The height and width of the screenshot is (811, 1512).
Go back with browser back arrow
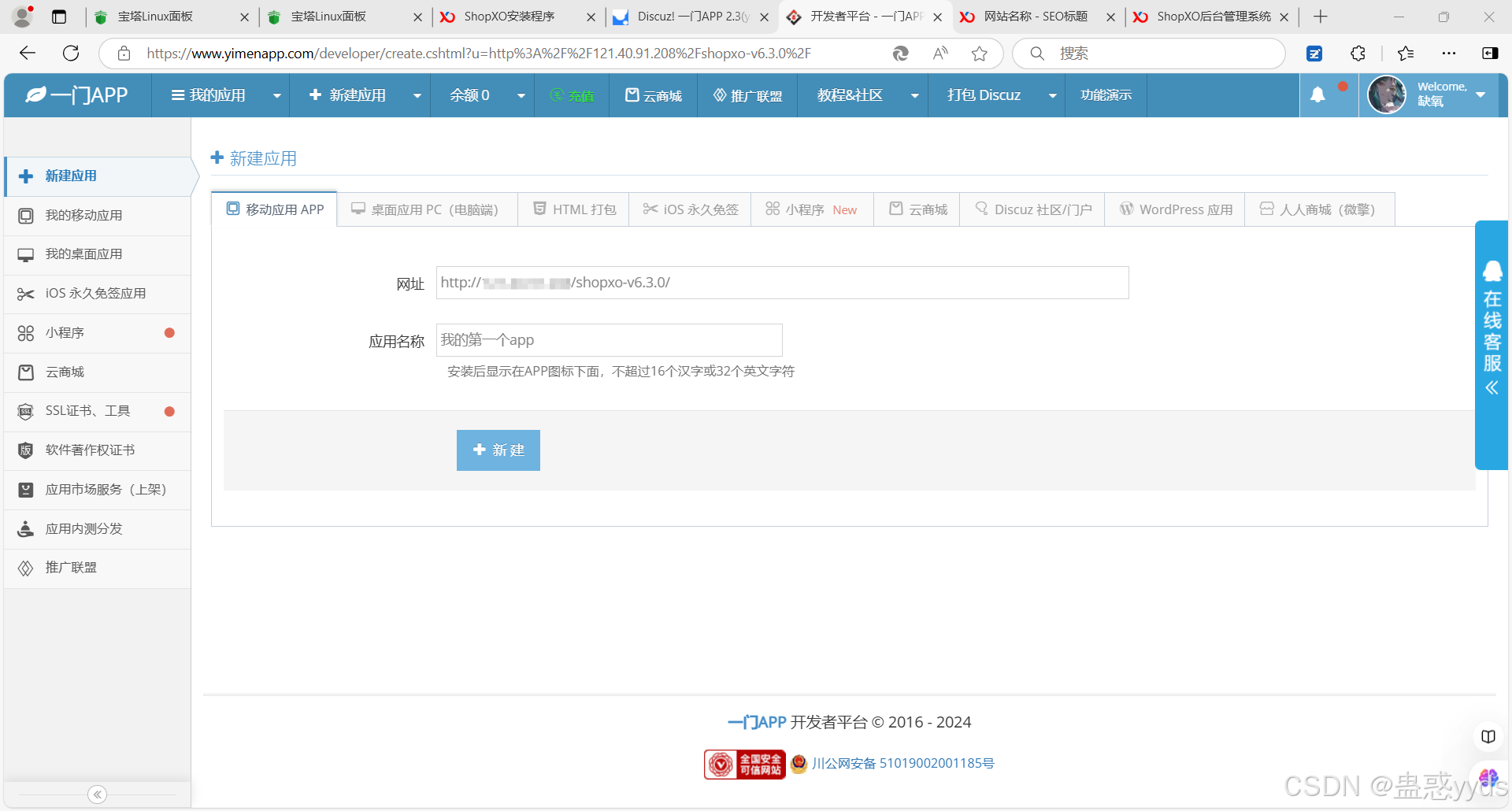28,53
